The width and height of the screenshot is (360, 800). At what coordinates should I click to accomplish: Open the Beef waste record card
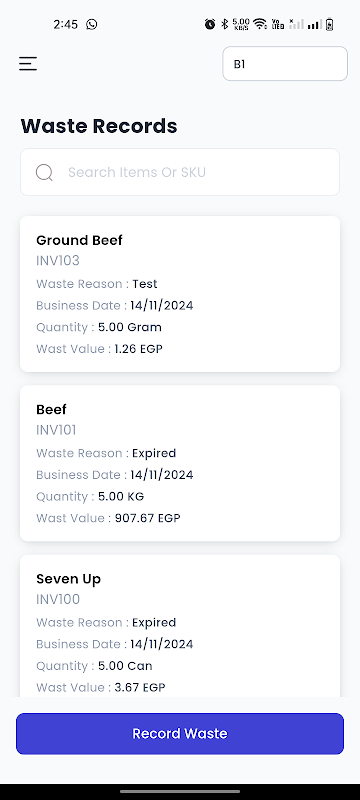coord(180,463)
